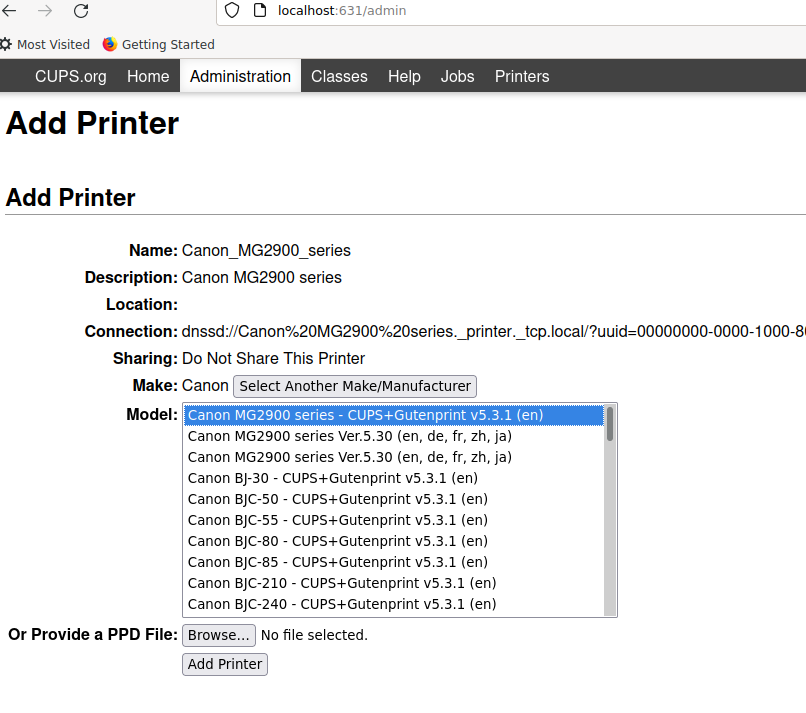Click Do Not Share This Printer text
The height and width of the screenshot is (713, 806).
pos(273,358)
